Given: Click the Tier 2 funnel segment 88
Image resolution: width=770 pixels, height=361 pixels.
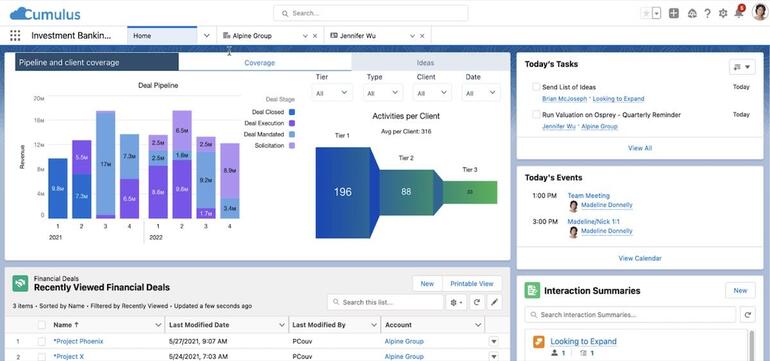Looking at the screenshot, I should tap(406, 192).
